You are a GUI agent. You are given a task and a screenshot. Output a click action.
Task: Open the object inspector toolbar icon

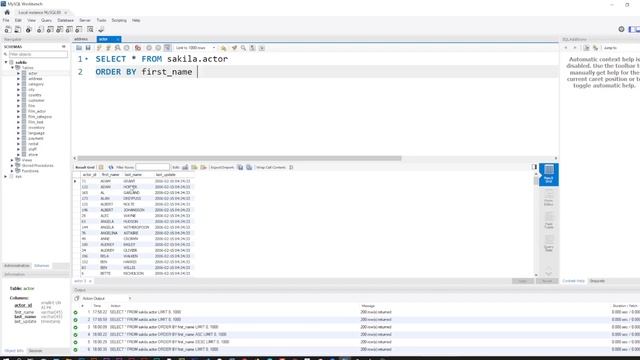pyautogui.click(x=28, y=29)
